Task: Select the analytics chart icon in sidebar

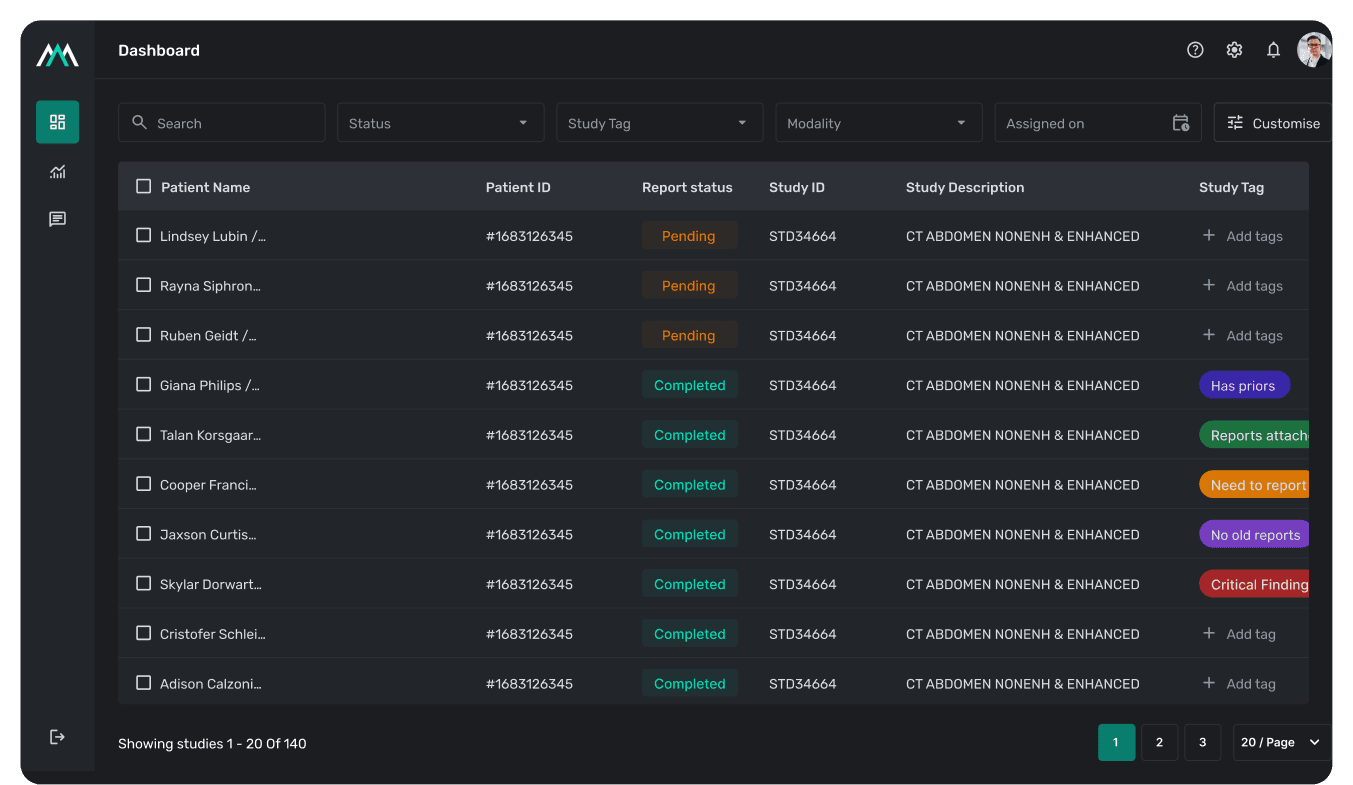Action: click(x=57, y=171)
